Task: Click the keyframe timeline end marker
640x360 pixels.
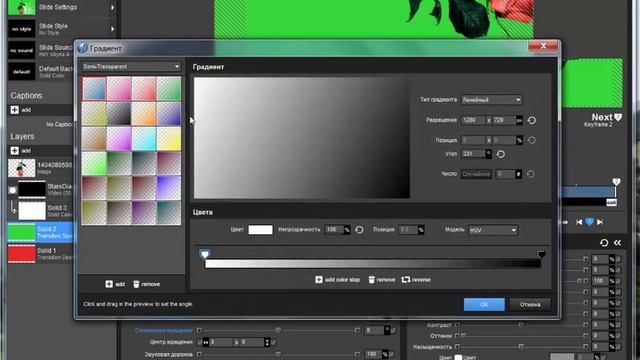Action: tap(617, 182)
